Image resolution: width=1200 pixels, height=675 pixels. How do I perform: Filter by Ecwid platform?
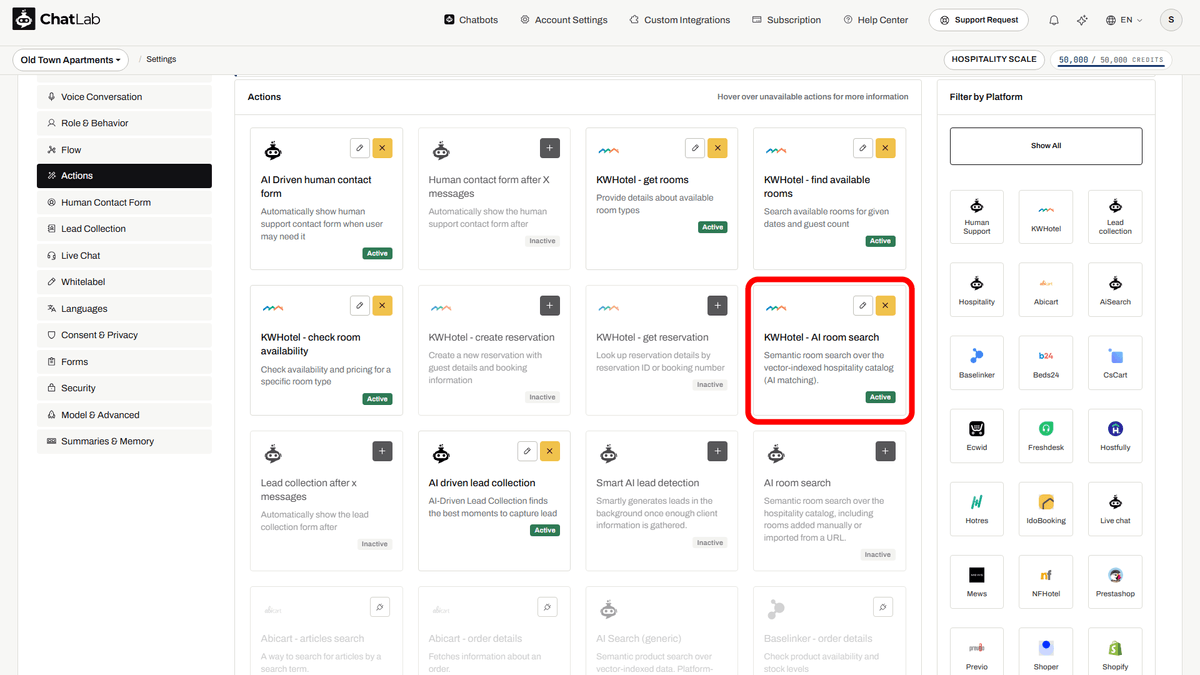[977, 436]
